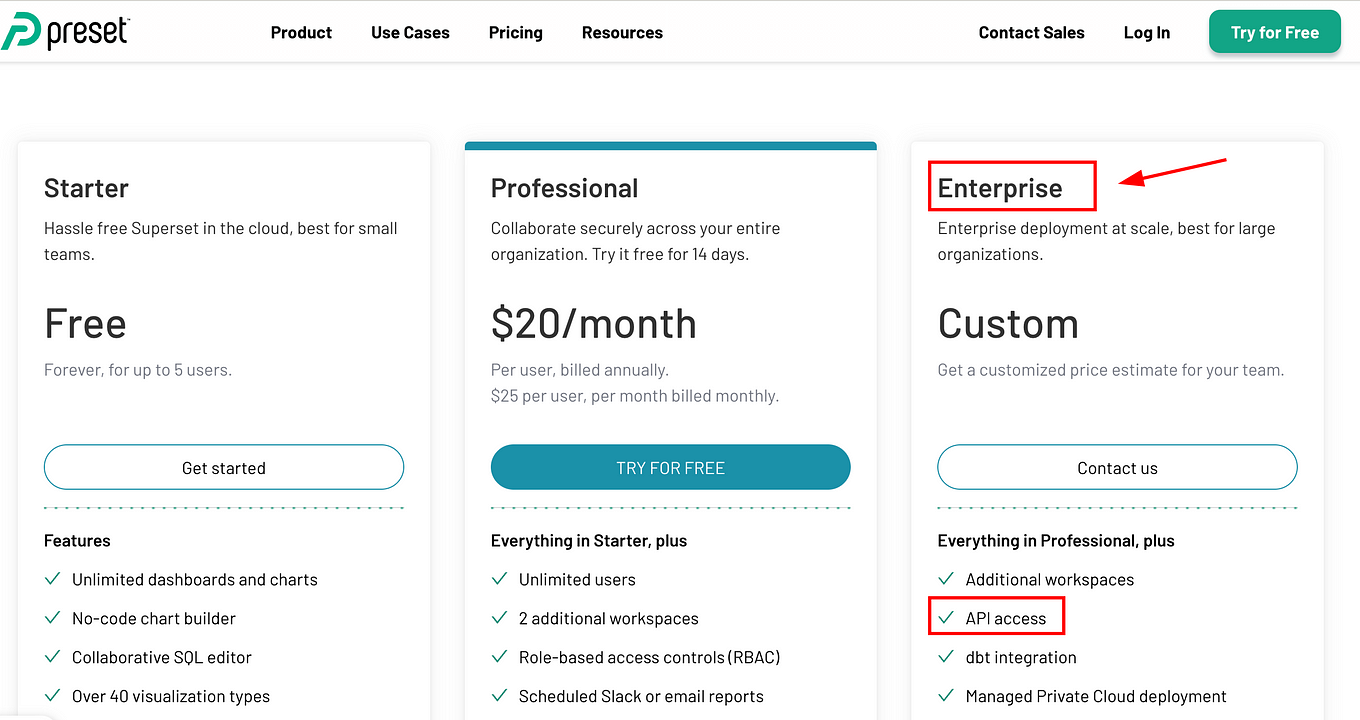Viewport: 1360px width, 720px height.
Task: Click checkmark beside "dbt integration"
Action: coord(945,657)
